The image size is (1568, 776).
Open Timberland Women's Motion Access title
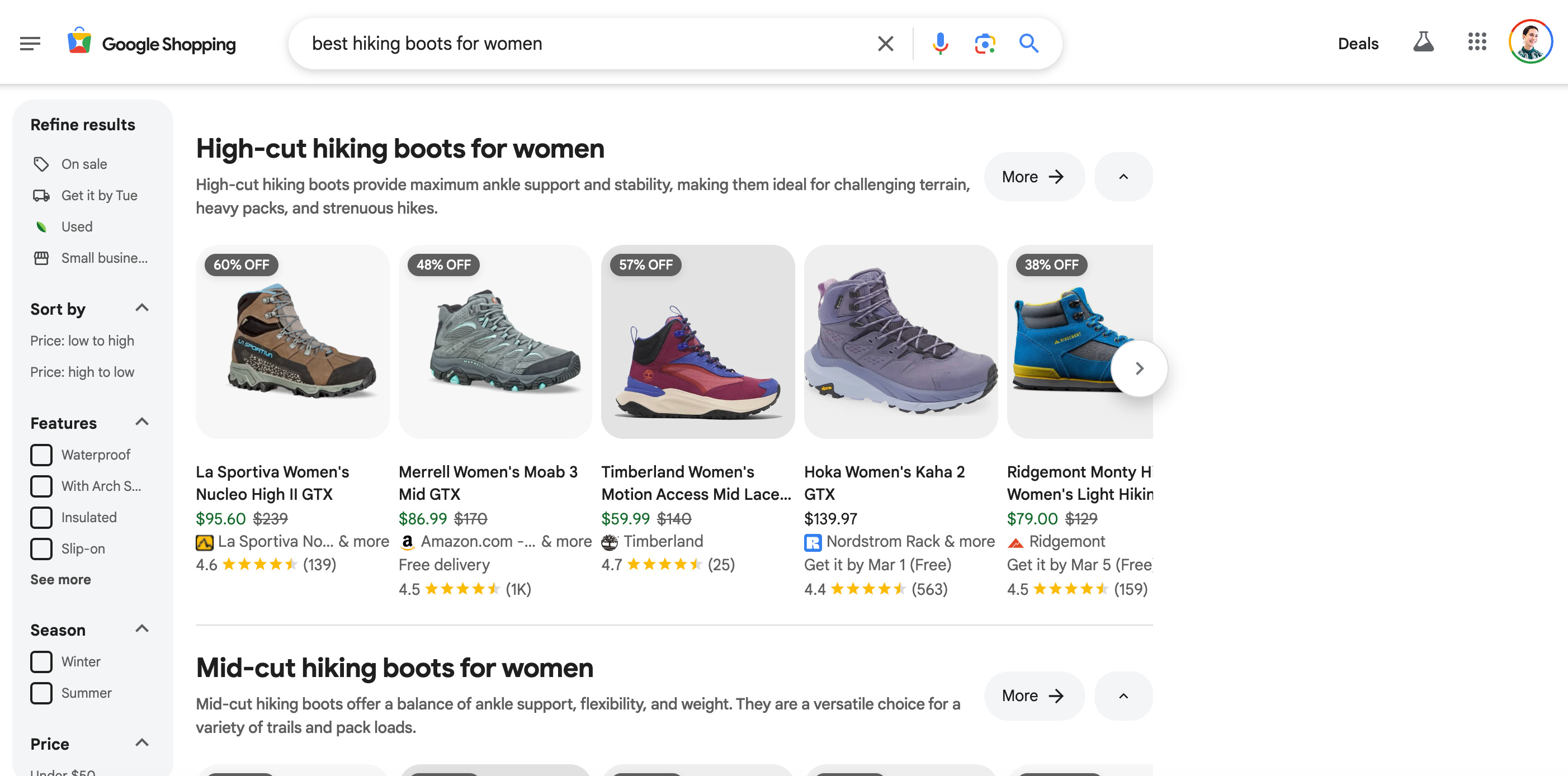click(696, 482)
